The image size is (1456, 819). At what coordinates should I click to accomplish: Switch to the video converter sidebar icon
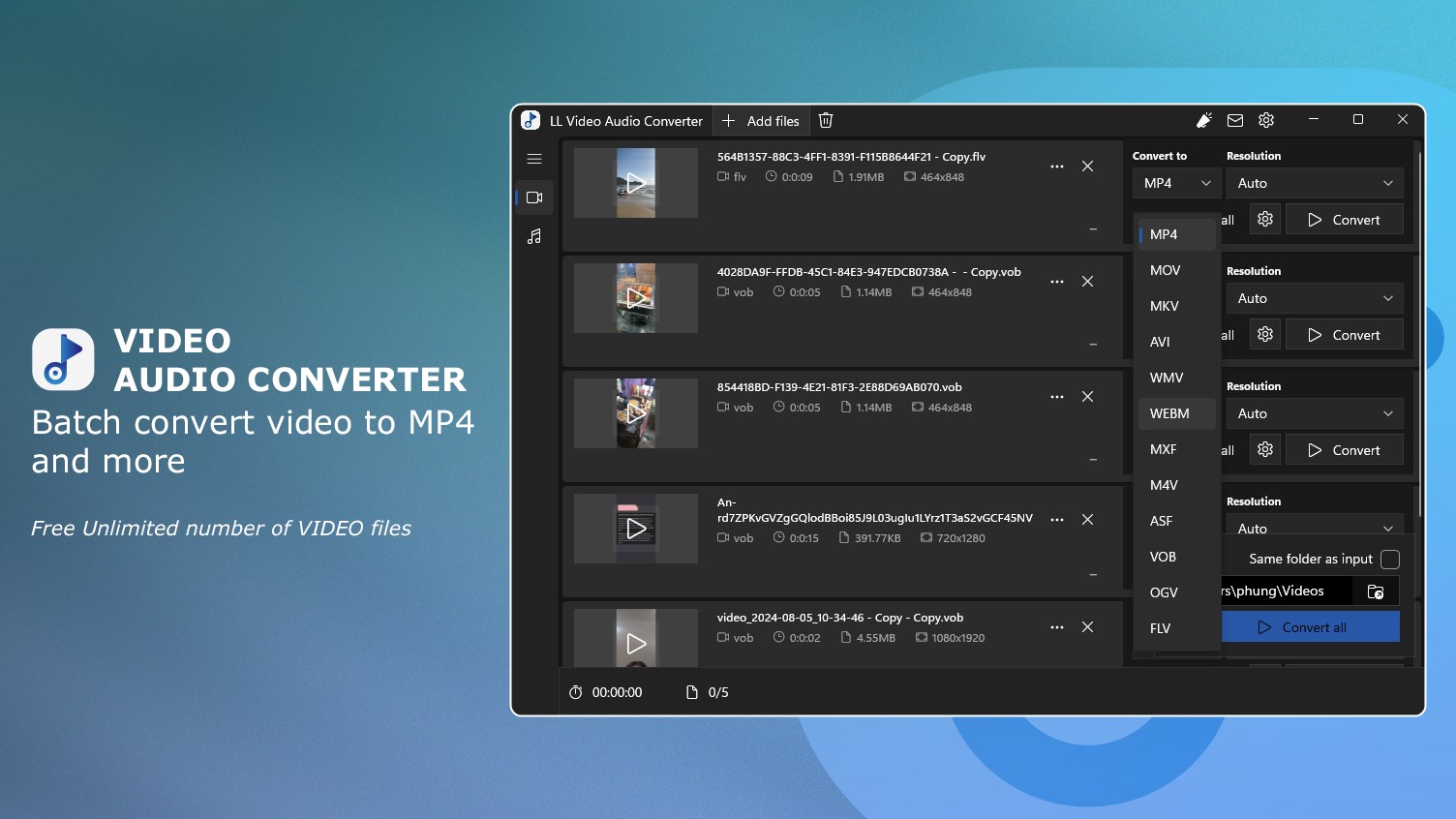click(534, 197)
